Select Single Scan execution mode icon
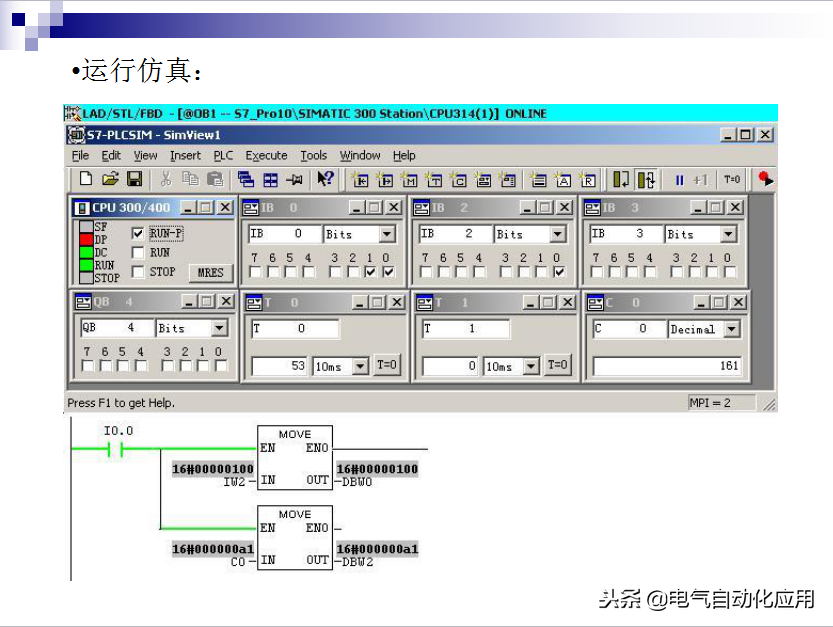The image size is (833, 627). [620, 180]
